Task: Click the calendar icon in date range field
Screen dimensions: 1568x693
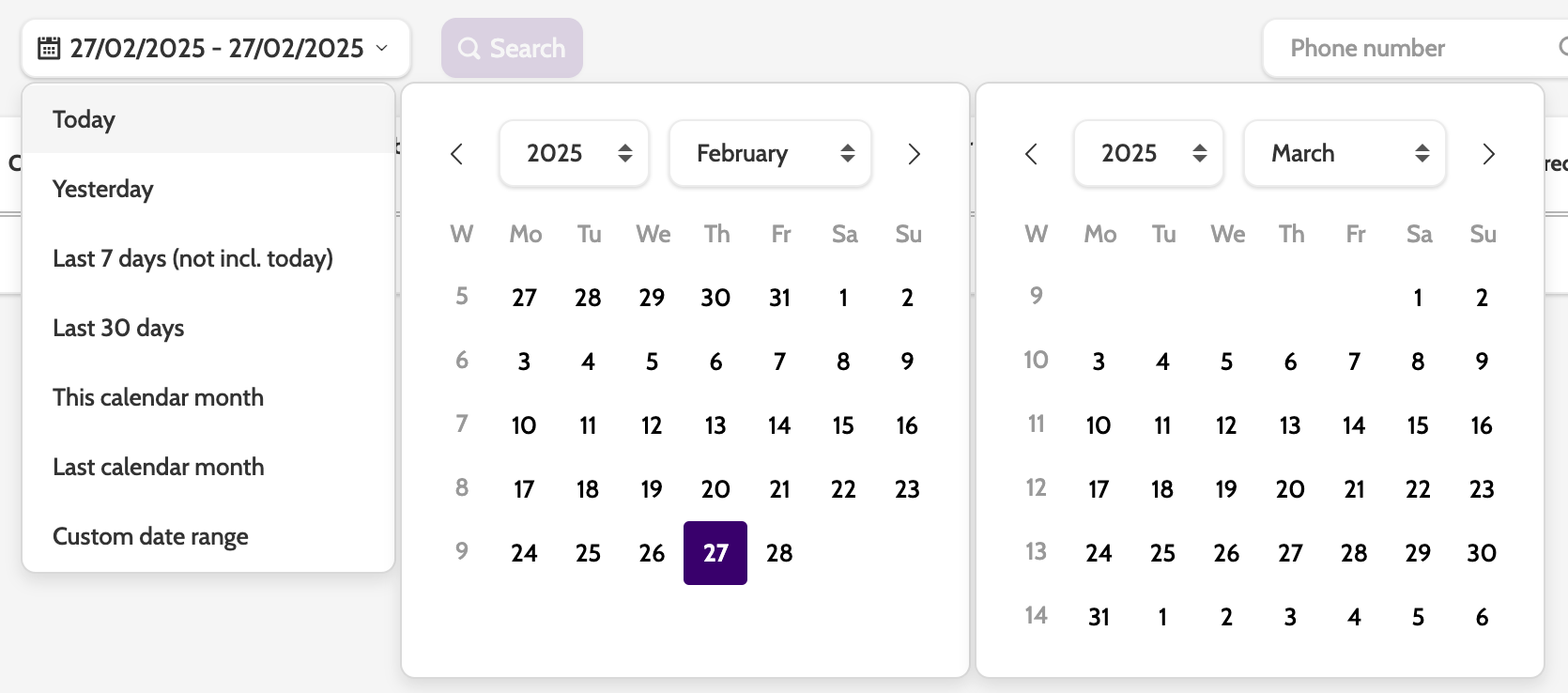Action: 49,48
